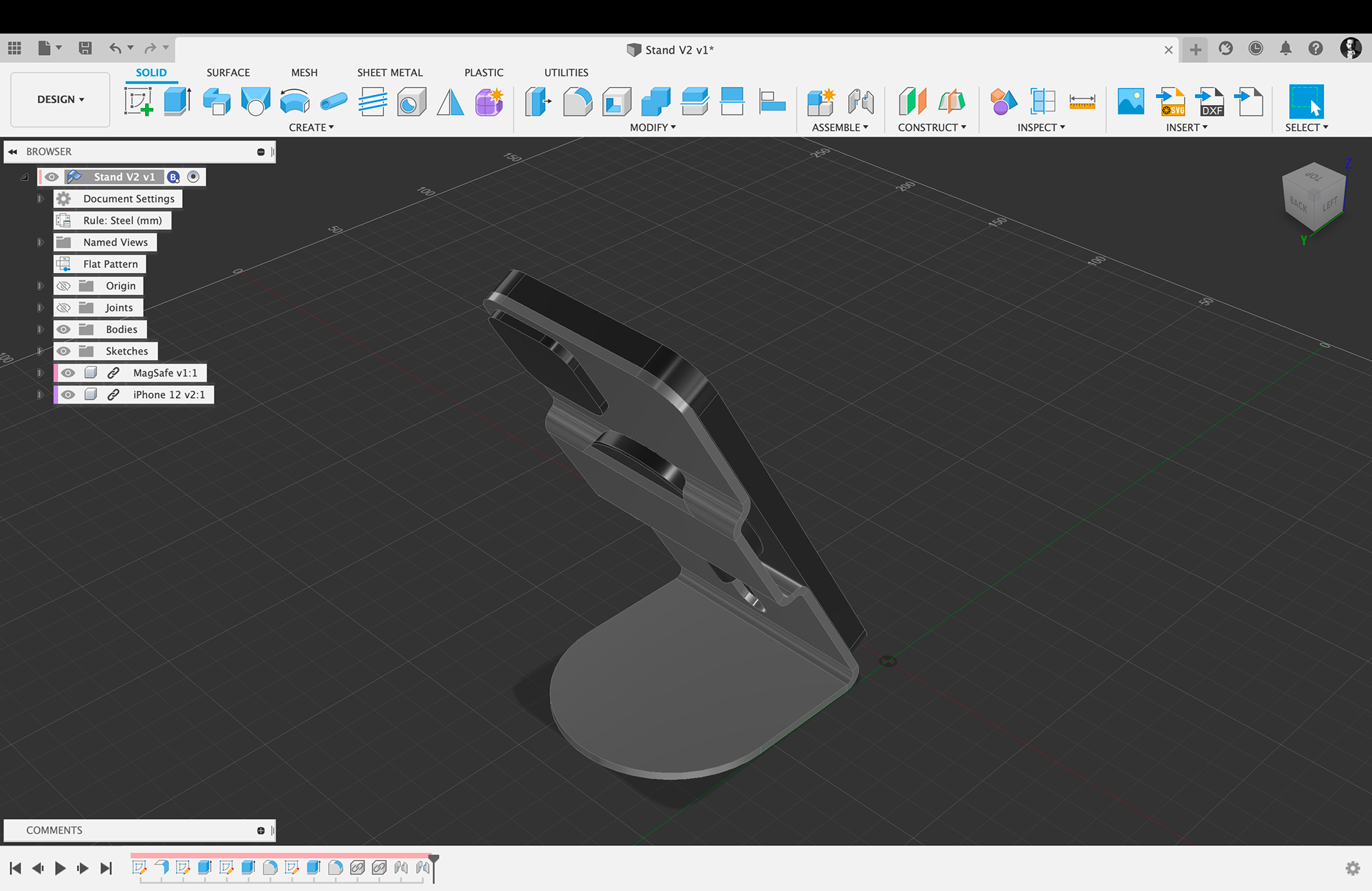Switch to the SHEET METAL tab

tap(390, 72)
